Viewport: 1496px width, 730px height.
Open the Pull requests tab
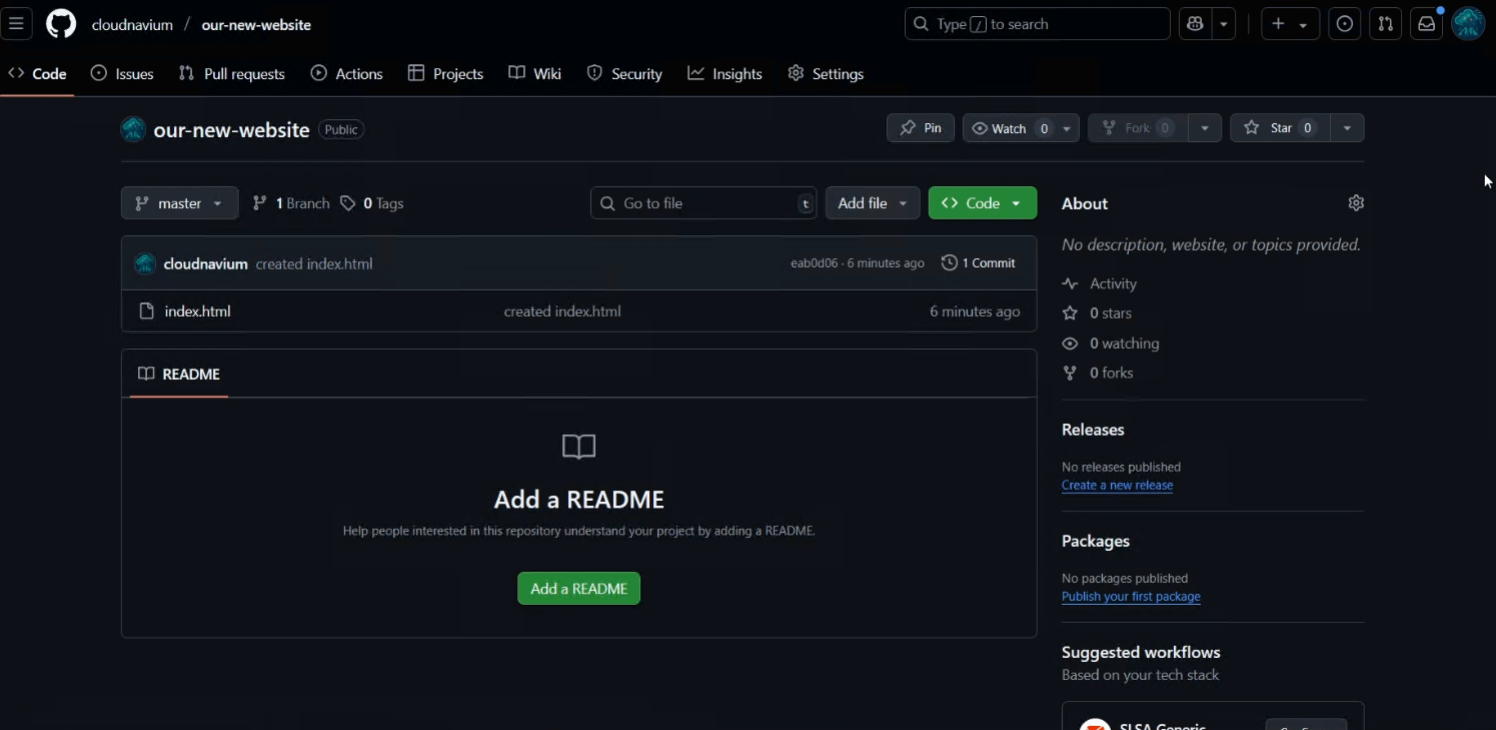[232, 74]
